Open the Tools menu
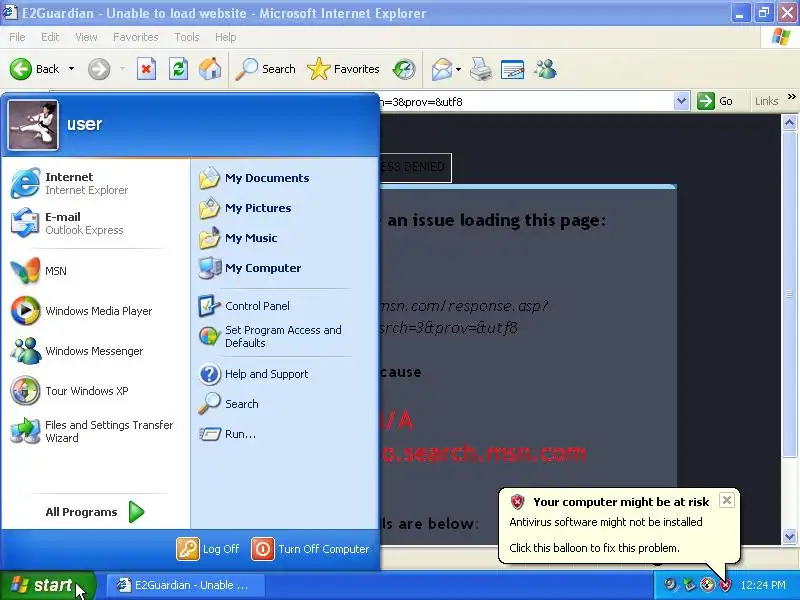800x600 pixels. (x=187, y=37)
